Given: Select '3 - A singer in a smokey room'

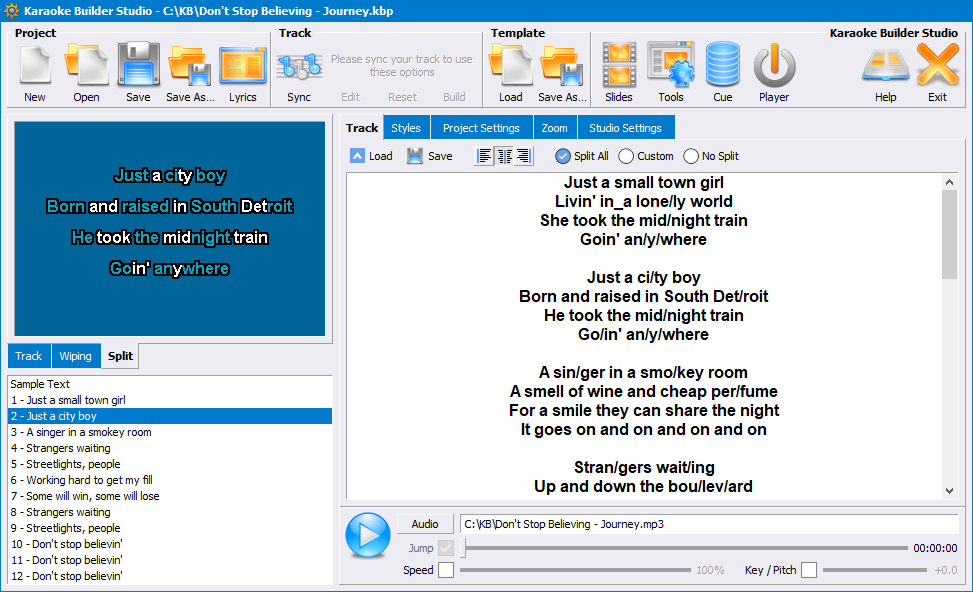Looking at the screenshot, I should pyautogui.click(x=169, y=432).
